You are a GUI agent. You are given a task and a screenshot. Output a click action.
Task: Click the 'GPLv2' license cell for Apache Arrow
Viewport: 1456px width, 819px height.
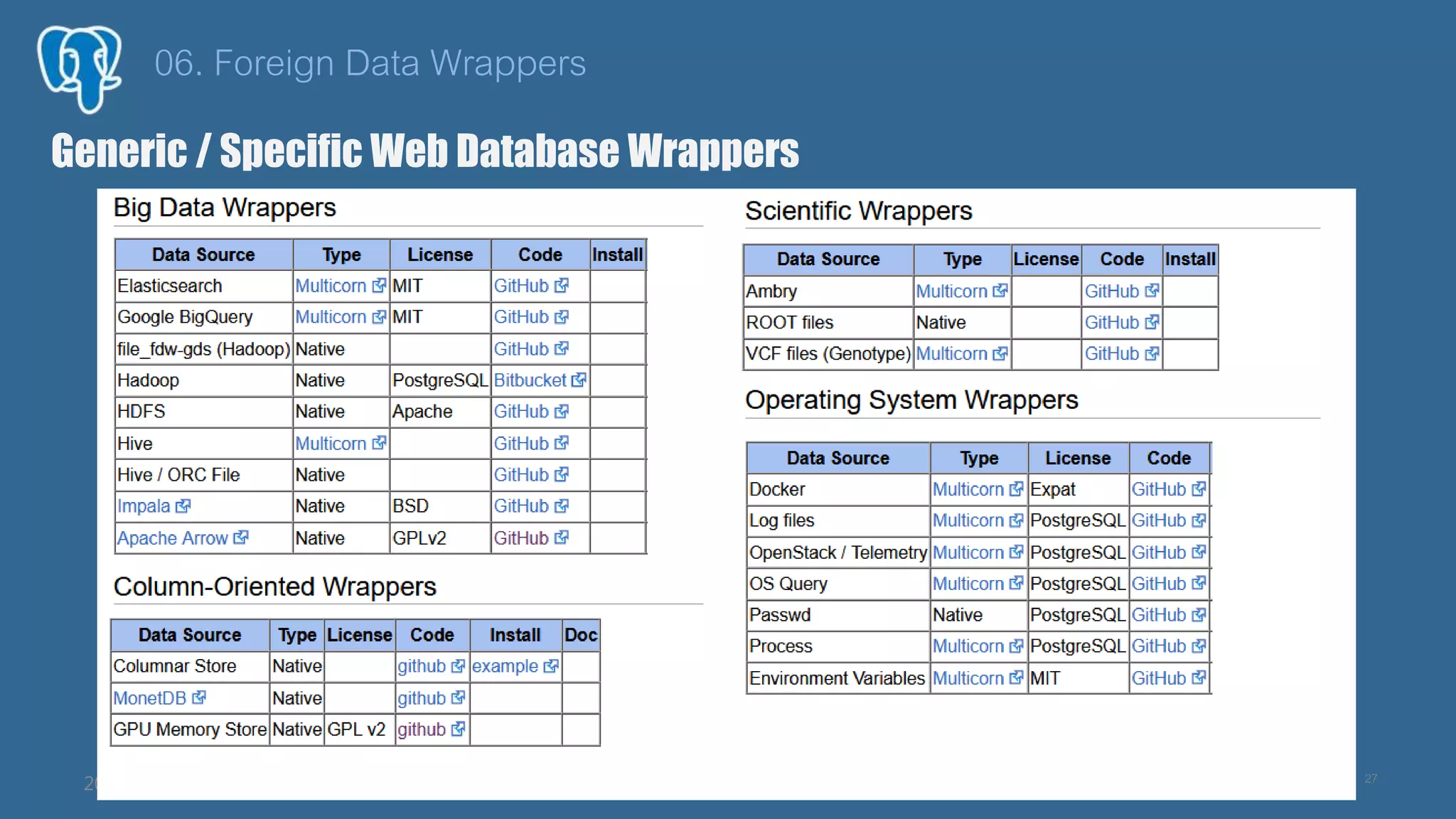[x=440, y=538]
